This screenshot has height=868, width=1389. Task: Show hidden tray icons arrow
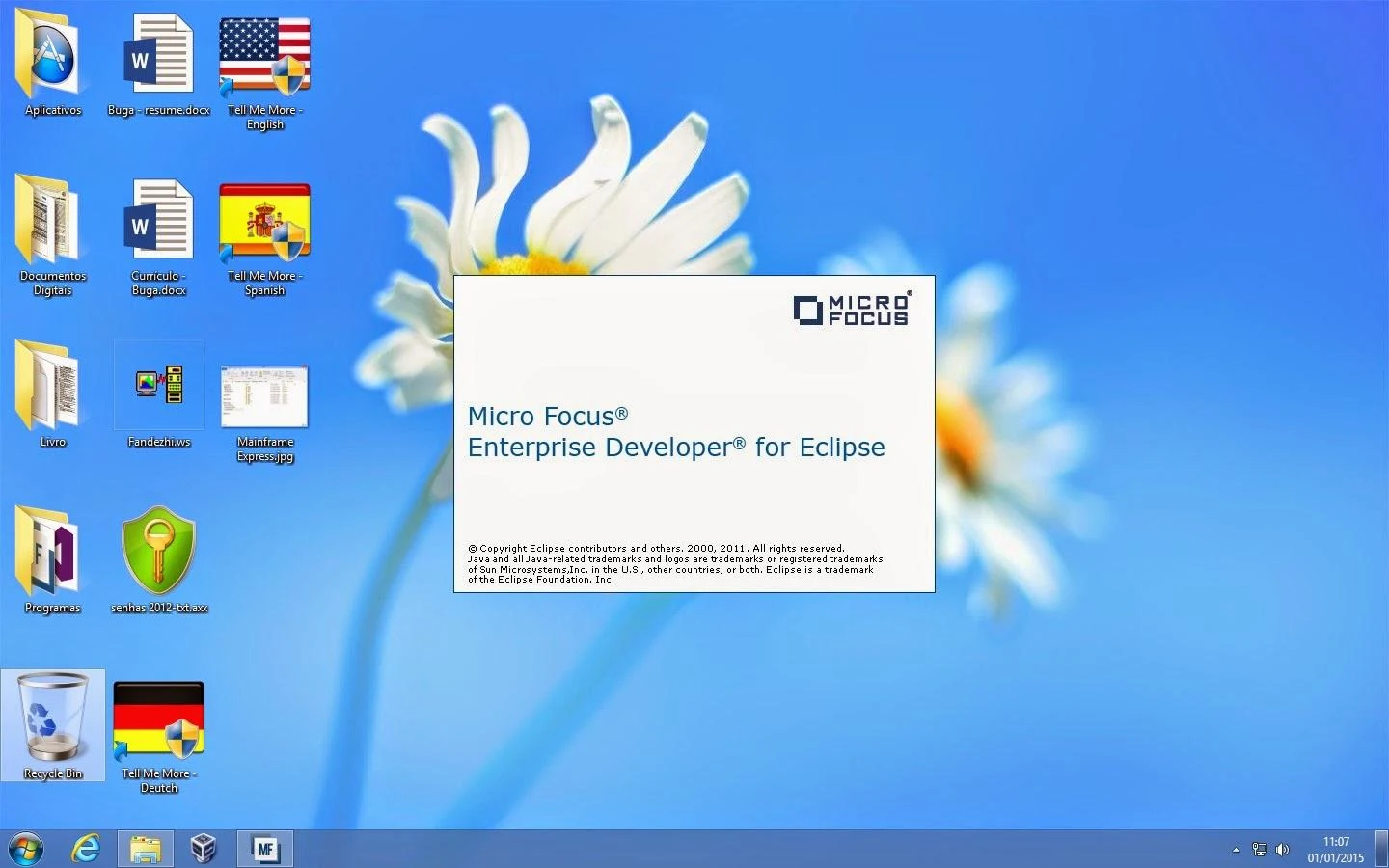pos(1236,850)
